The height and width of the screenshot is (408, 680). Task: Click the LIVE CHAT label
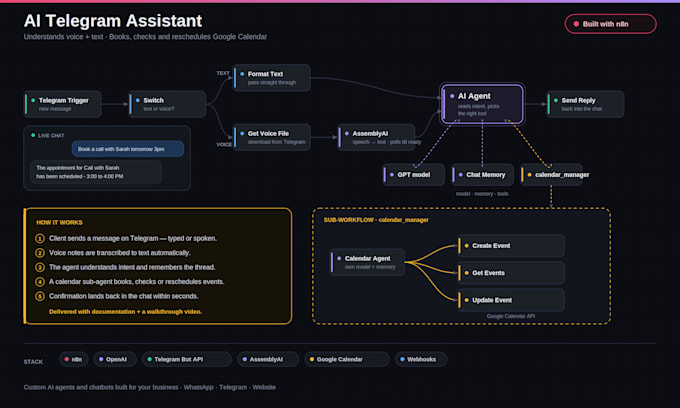[x=51, y=135]
